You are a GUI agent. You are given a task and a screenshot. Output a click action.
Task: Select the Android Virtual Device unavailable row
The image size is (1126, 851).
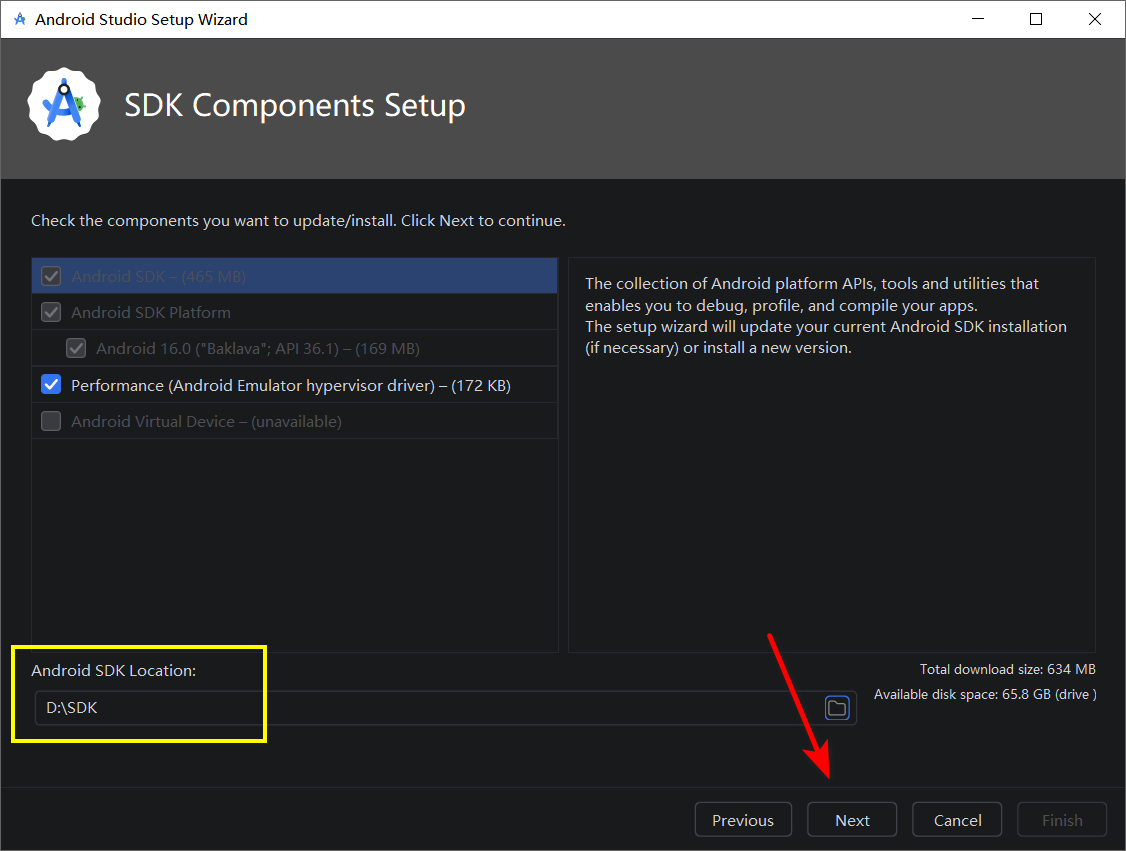[294, 421]
